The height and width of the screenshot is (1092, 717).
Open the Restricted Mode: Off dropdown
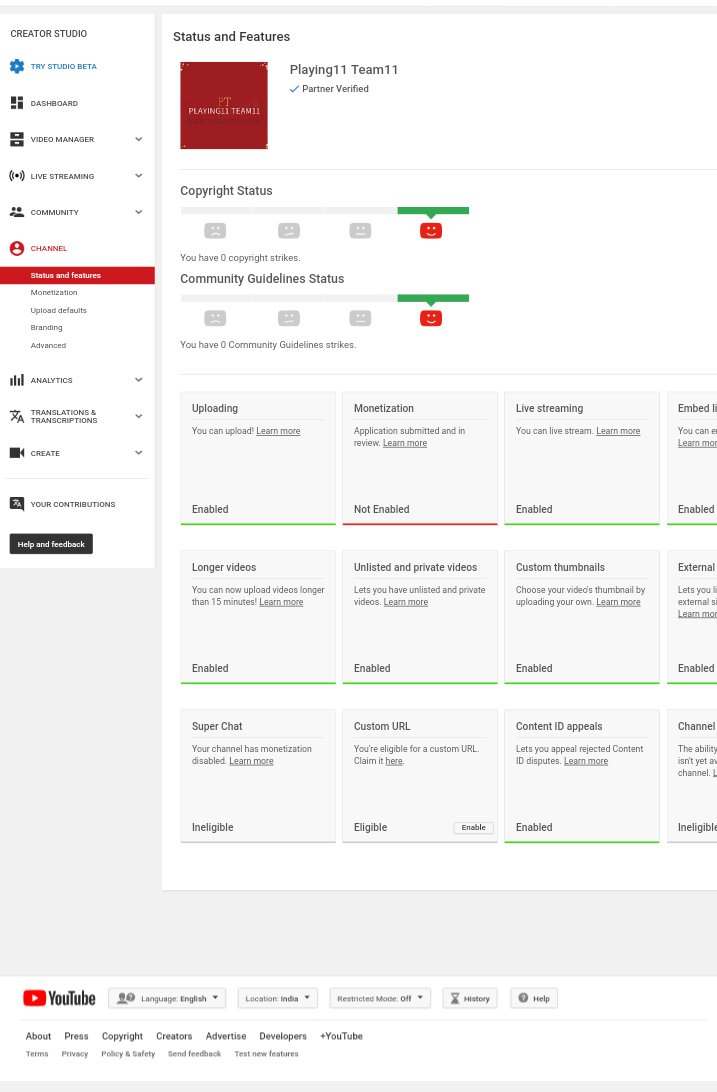(380, 998)
